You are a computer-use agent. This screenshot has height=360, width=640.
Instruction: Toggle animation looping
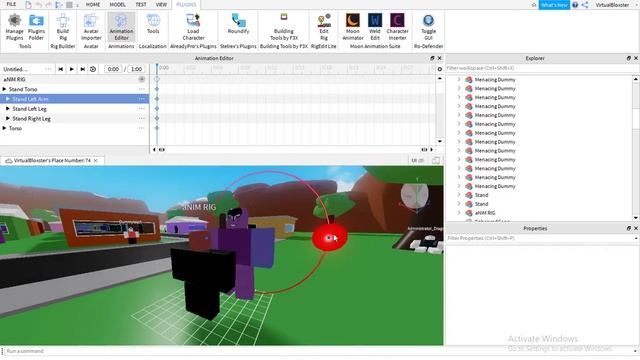93,69
